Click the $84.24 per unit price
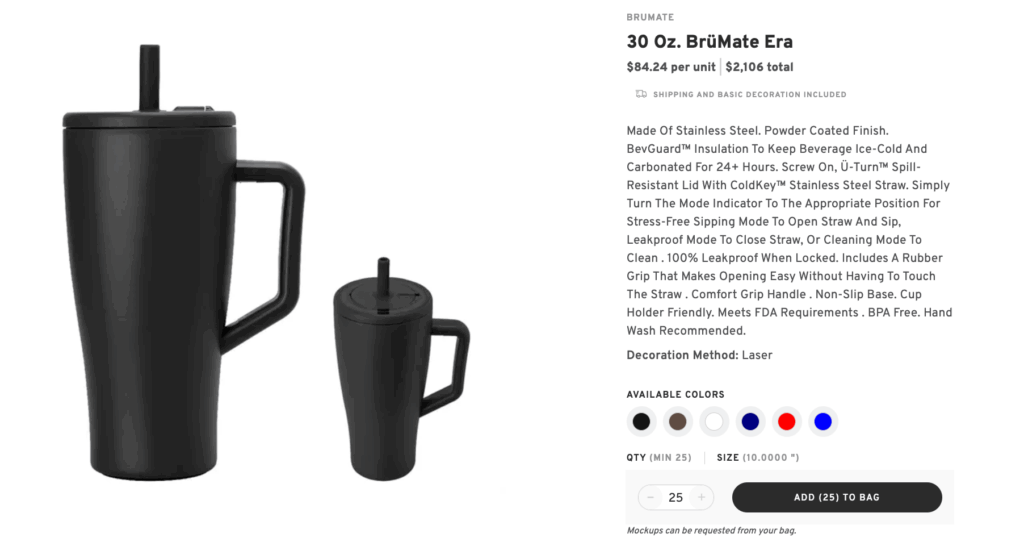This screenshot has height=542, width=1024. [x=671, y=67]
